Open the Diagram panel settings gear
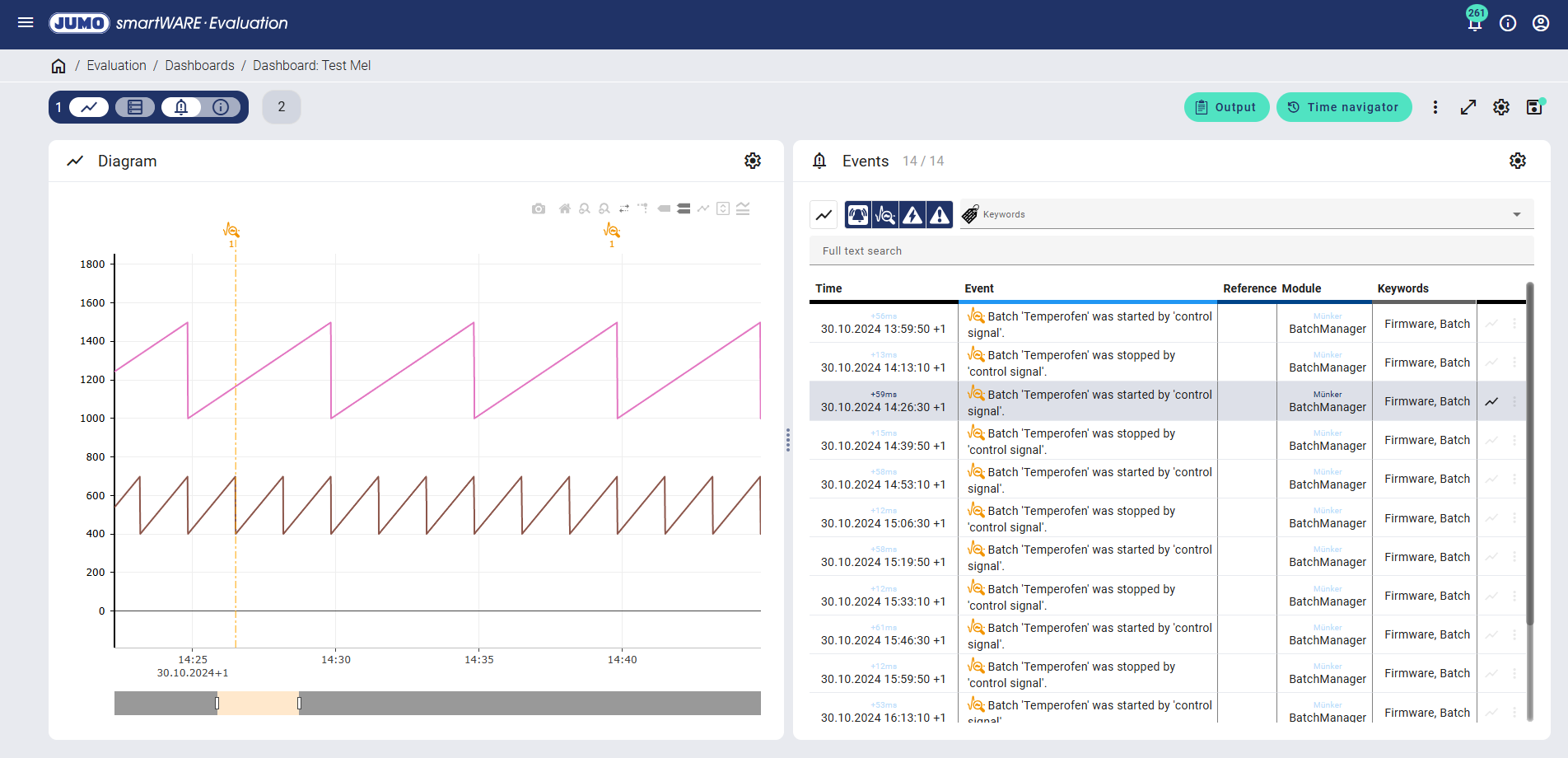The height and width of the screenshot is (758, 1568). (752, 161)
